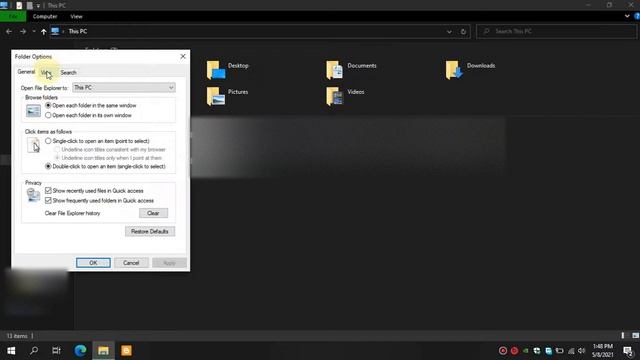Choose Double-click to open an item
The width and height of the screenshot is (640, 360).
point(105,167)
